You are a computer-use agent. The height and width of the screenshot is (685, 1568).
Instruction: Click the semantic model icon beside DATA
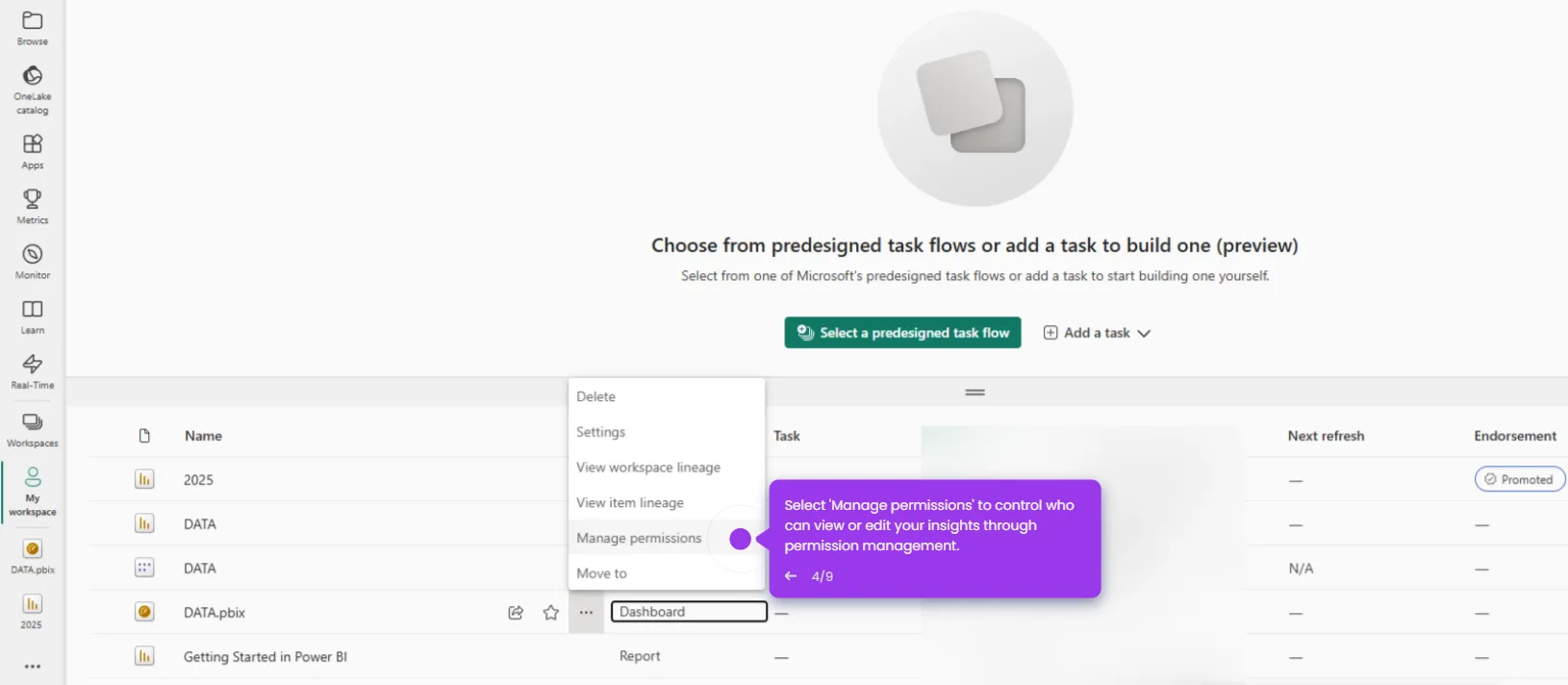pos(144,568)
